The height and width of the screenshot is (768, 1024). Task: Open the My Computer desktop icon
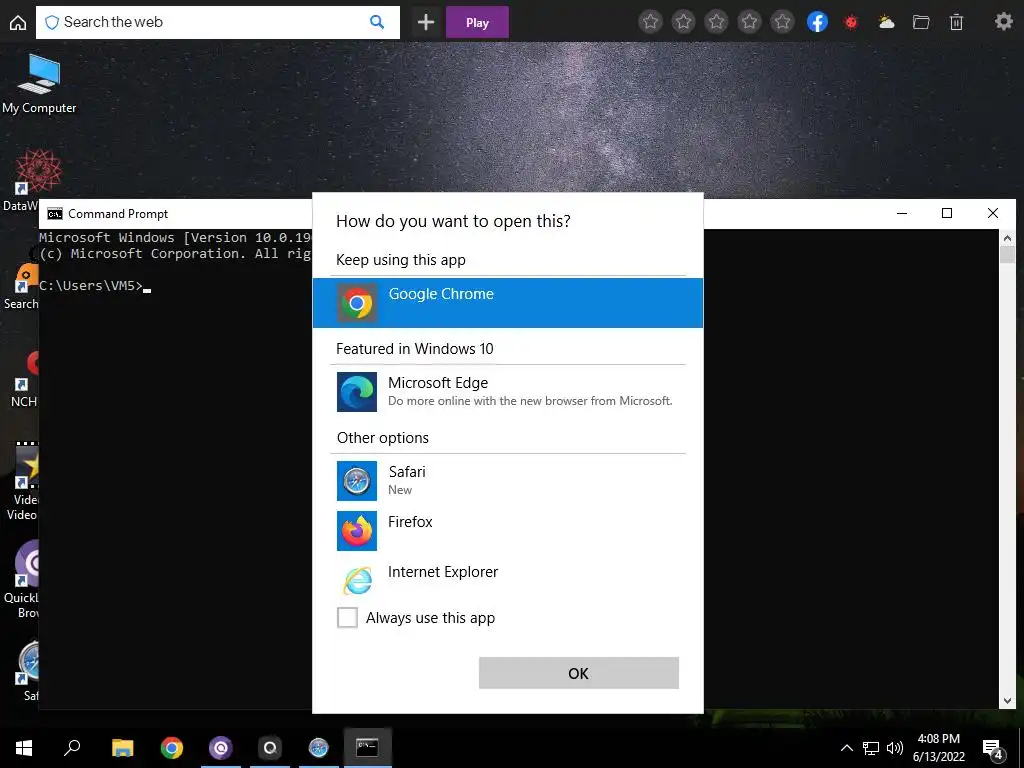[39, 84]
